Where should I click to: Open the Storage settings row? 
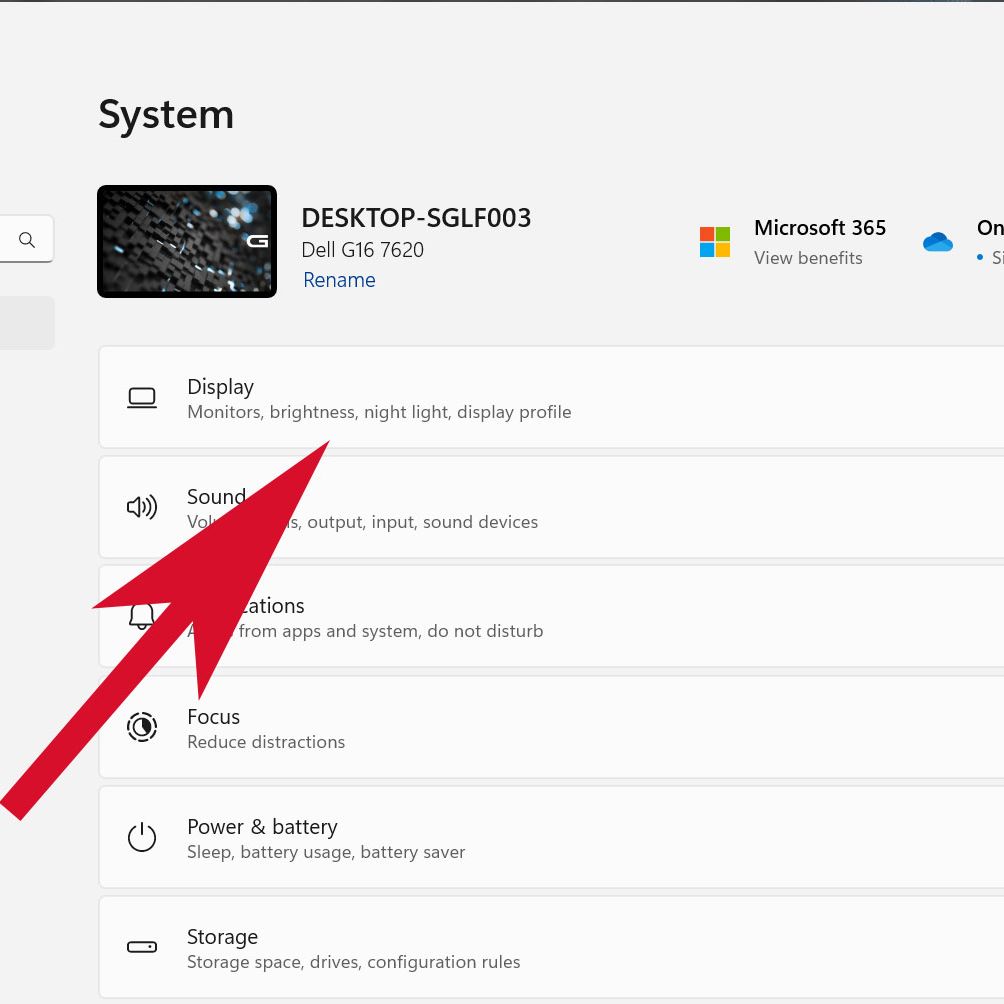click(x=600, y=948)
